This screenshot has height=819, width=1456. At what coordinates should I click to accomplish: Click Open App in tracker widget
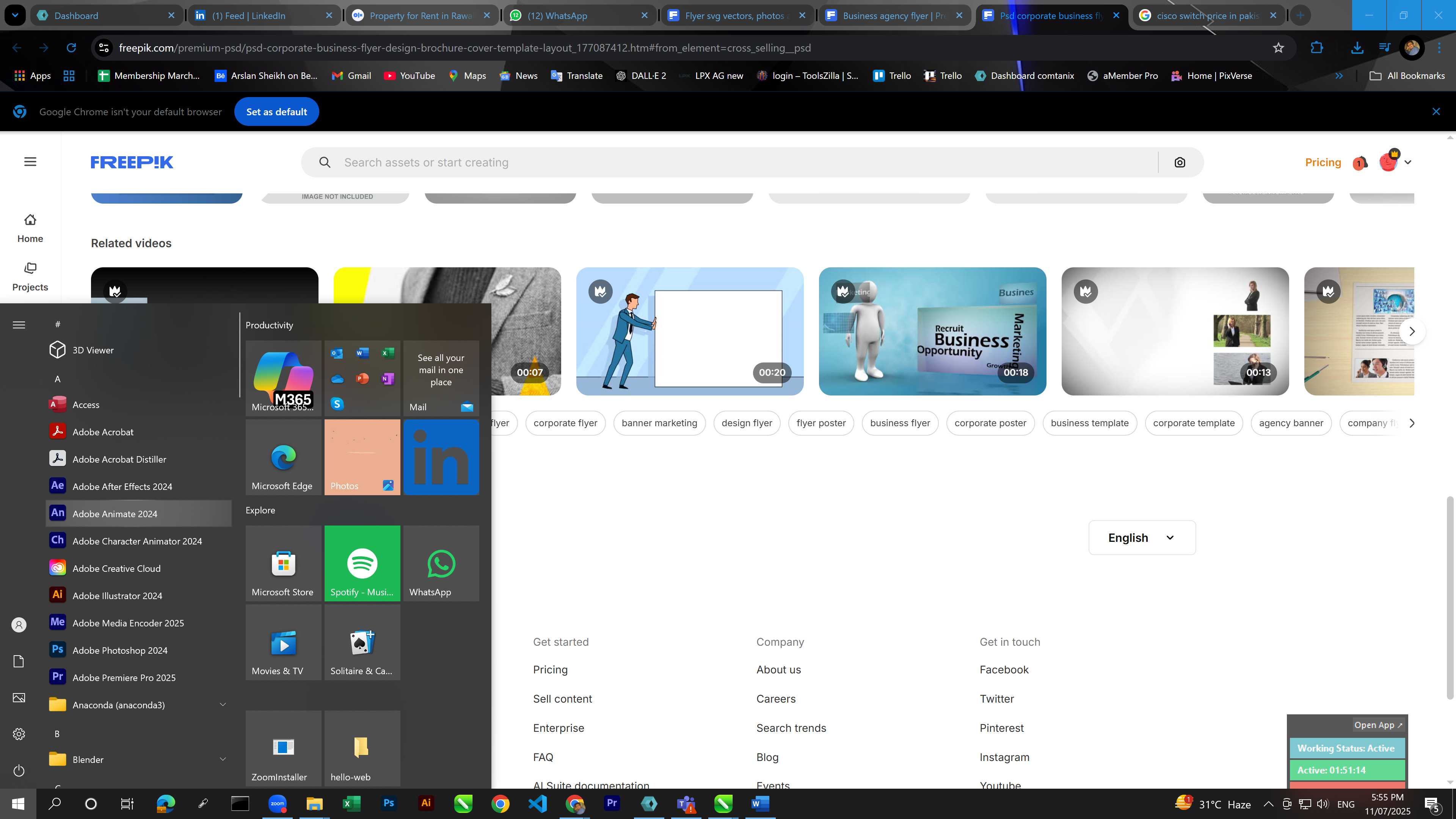[x=1378, y=725]
